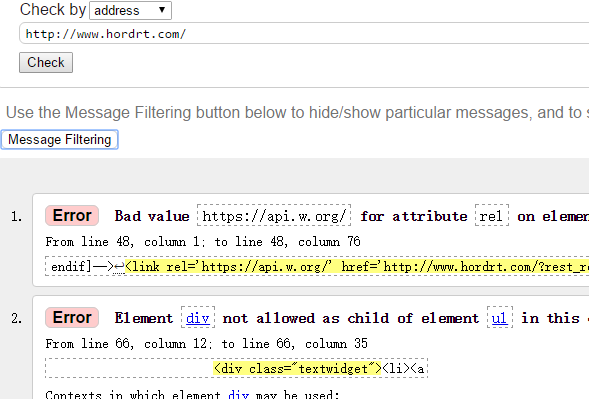Click the second Error badge for the div element
Image resolution: width=589 pixels, height=399 pixels.
(72, 317)
